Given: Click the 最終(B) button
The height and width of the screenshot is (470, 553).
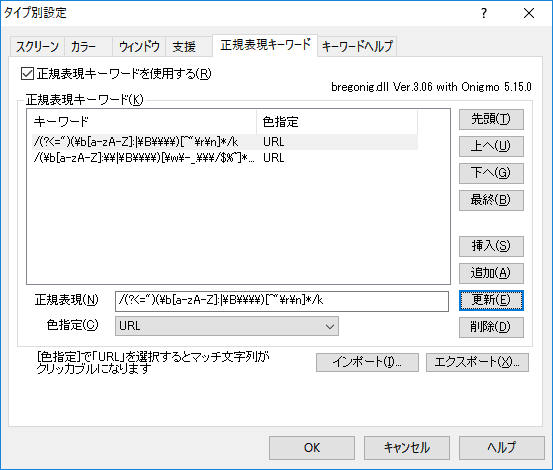Looking at the screenshot, I should [491, 200].
